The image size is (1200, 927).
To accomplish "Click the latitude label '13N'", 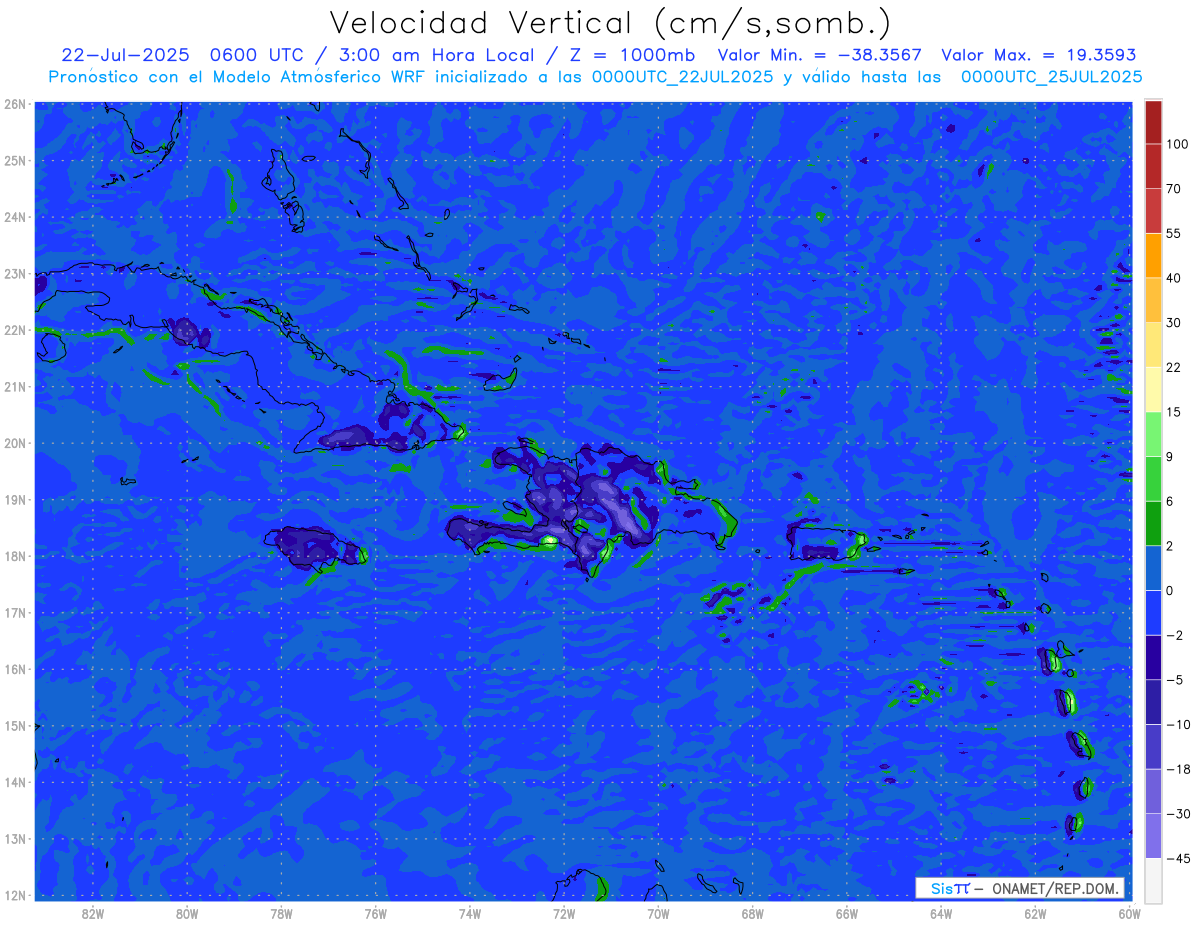I will (x=15, y=839).
